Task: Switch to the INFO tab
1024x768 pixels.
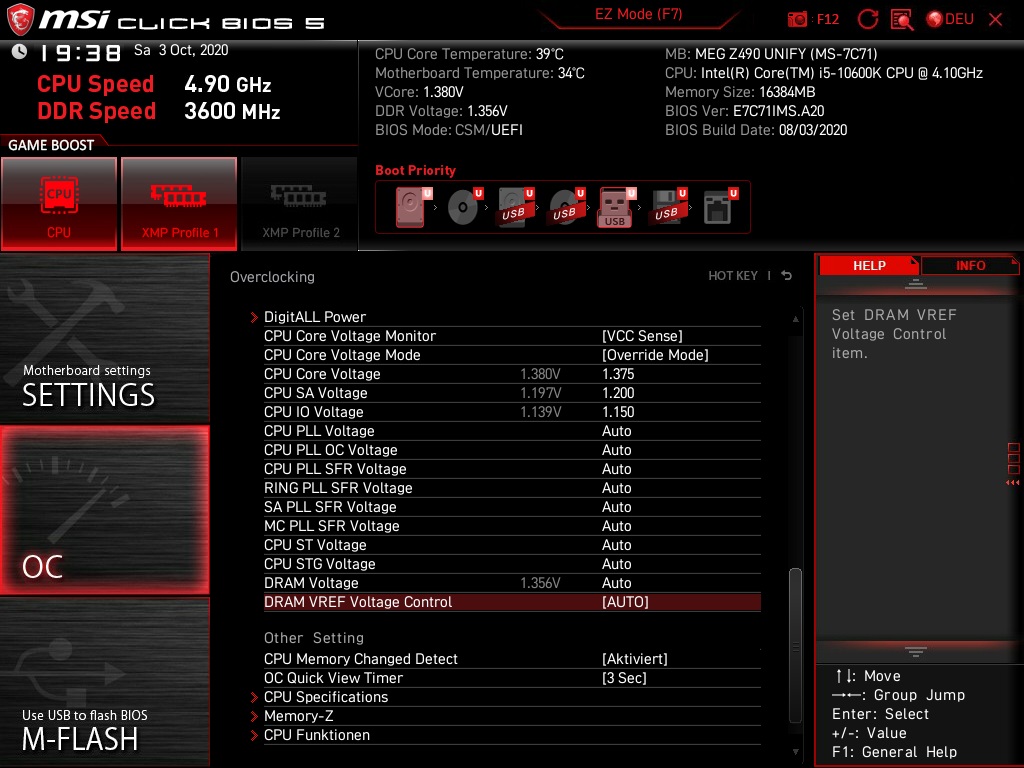Action: click(970, 265)
